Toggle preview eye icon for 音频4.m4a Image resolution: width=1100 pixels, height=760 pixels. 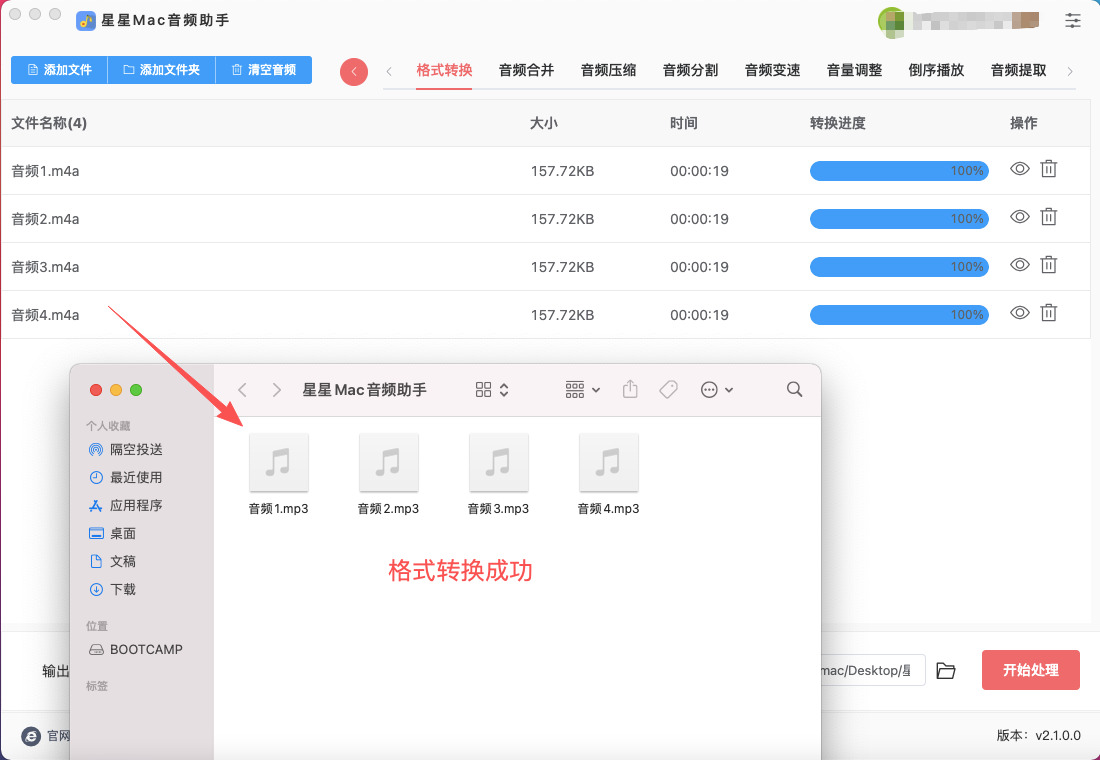pyautogui.click(x=1019, y=313)
